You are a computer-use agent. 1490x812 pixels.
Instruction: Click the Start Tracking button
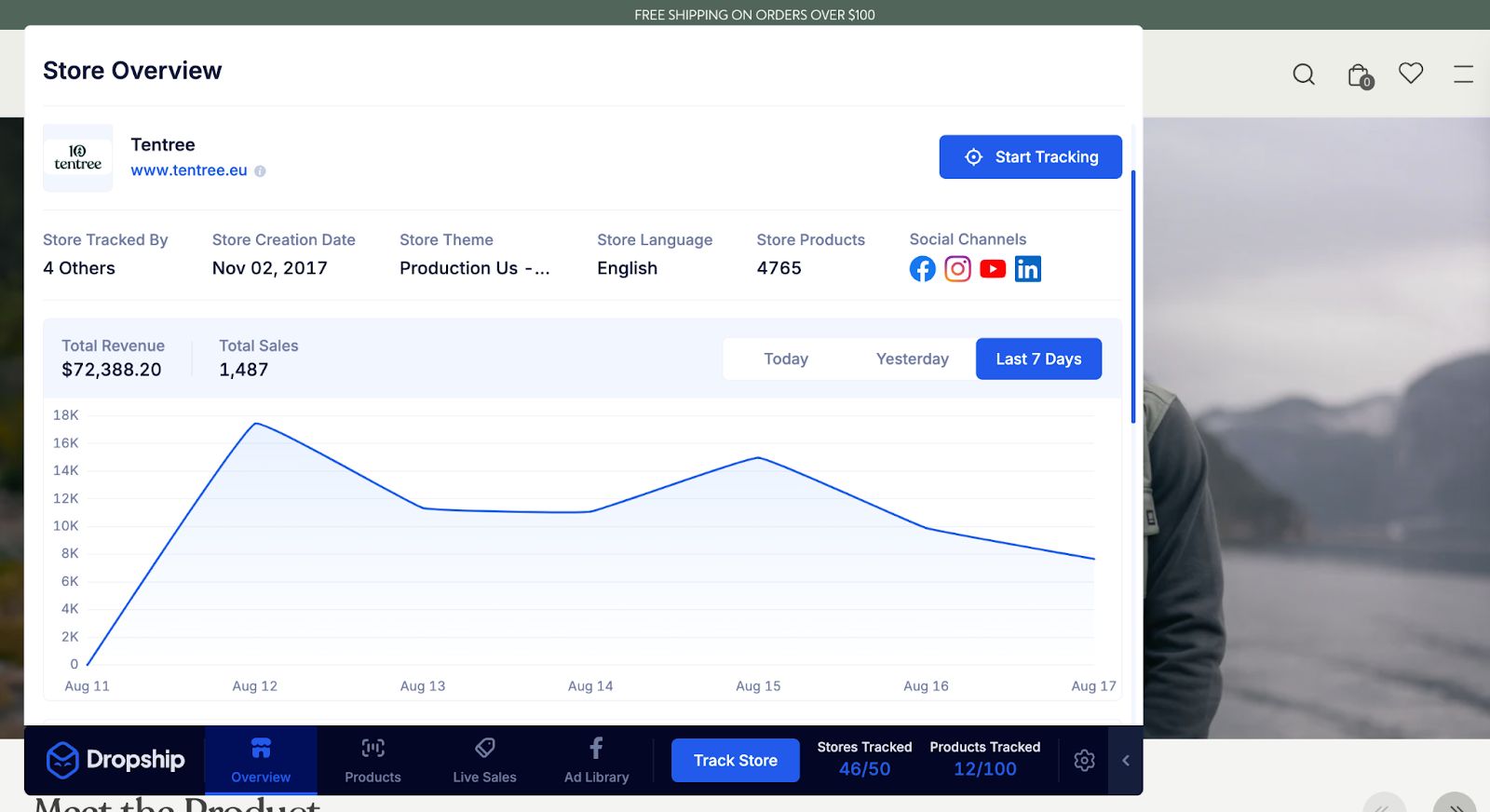(1030, 157)
